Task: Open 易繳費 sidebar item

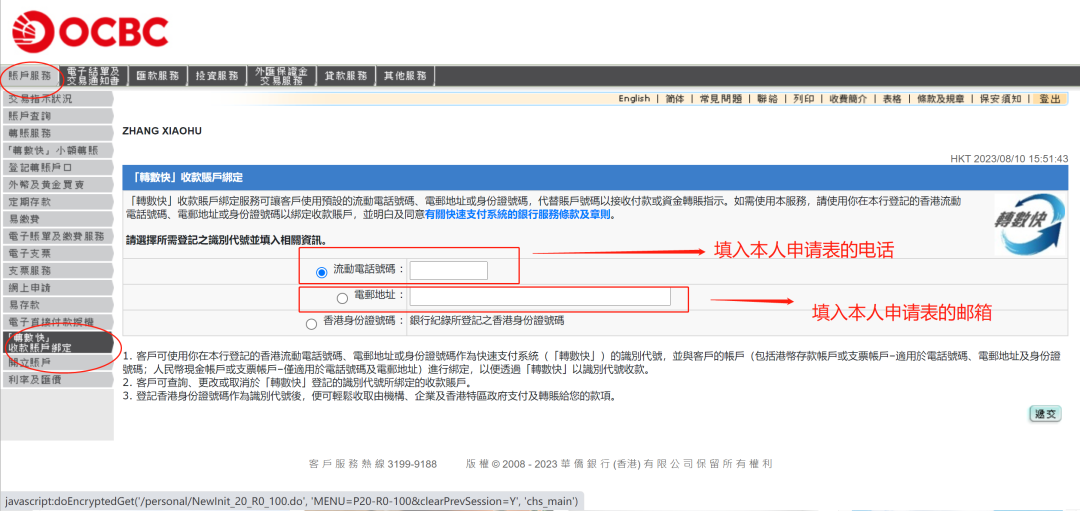Action: click(x=57, y=219)
